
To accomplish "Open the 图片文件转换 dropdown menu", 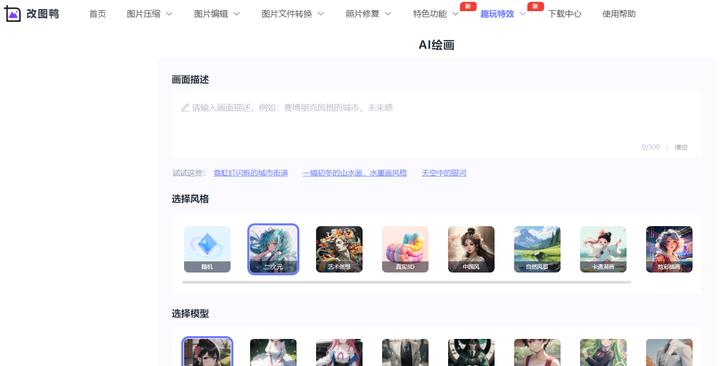I will pyautogui.click(x=292, y=14).
